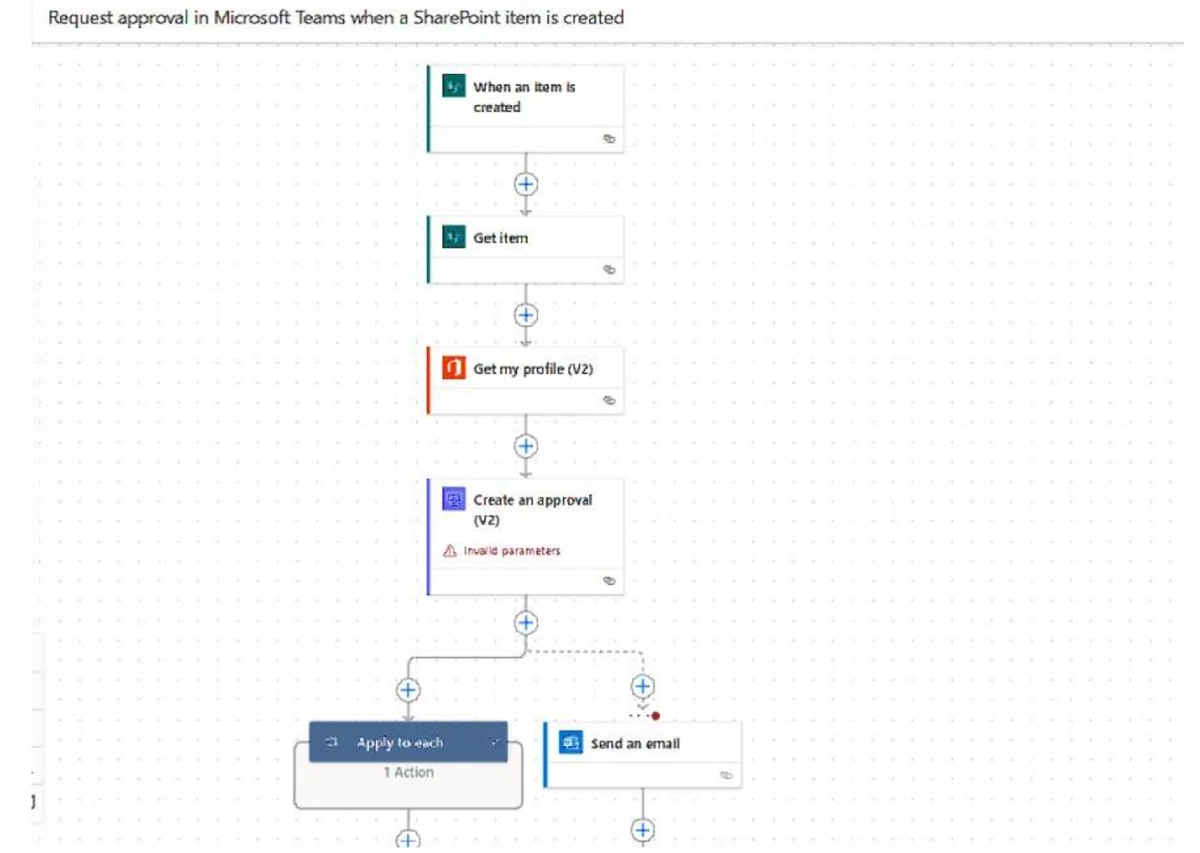Click the warning icon beside Invalid parameters
The height and width of the screenshot is (853, 1200).
click(450, 551)
